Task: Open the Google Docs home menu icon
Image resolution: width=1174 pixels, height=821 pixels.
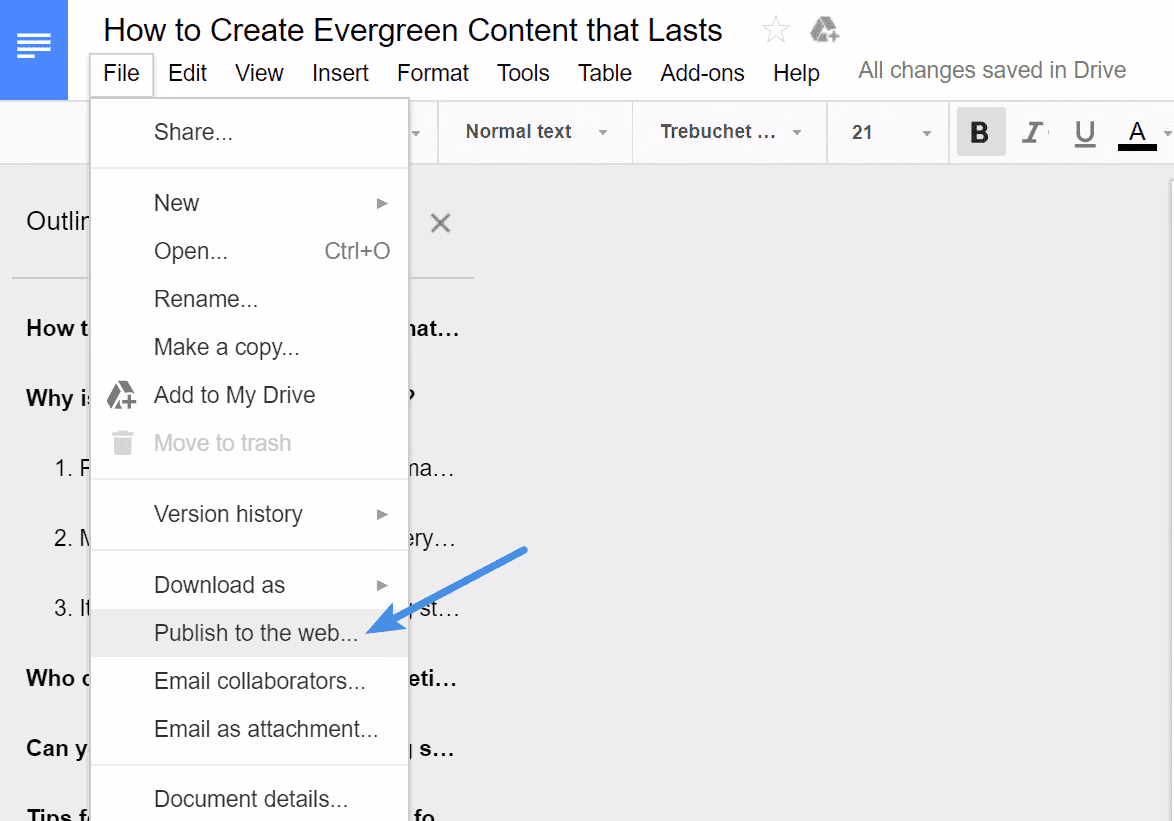Action: pyautogui.click(x=33, y=46)
